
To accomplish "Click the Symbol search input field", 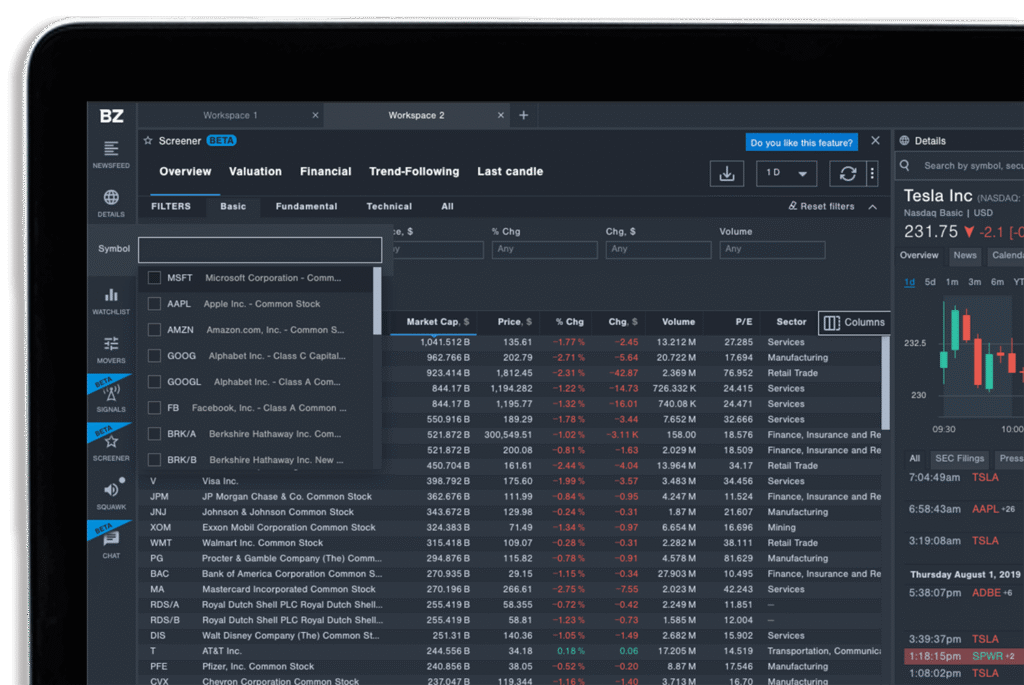I will point(260,249).
